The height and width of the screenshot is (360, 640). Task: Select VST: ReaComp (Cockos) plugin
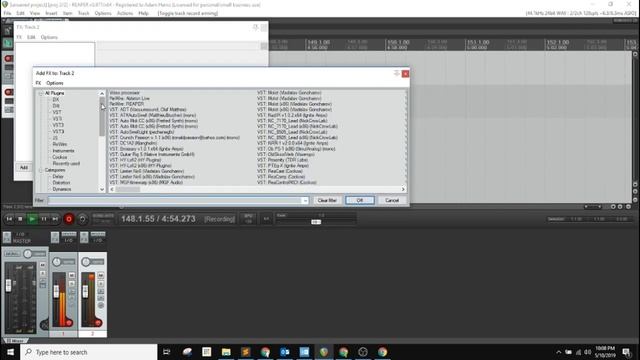click(x=281, y=177)
